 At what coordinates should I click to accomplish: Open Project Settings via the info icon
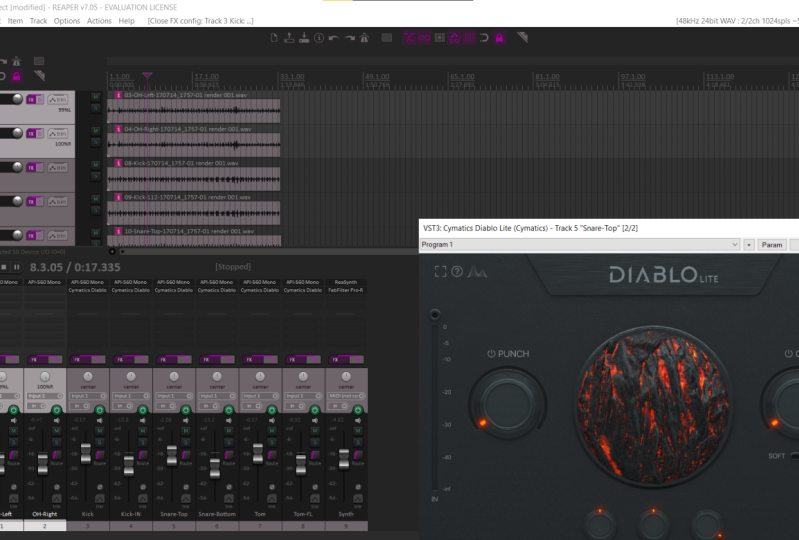click(319, 38)
